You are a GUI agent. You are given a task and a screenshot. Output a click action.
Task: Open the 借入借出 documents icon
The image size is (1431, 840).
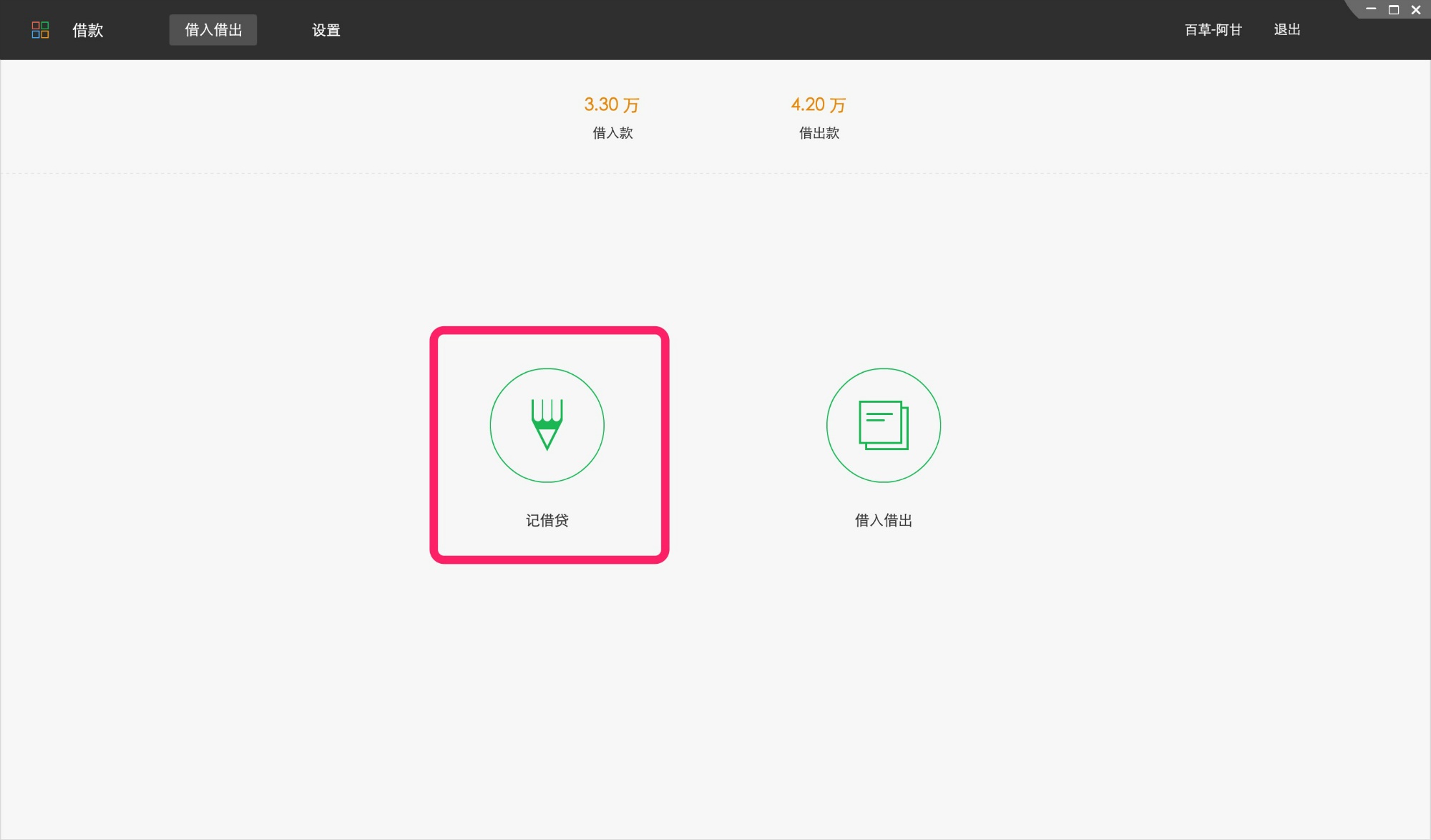coord(884,425)
